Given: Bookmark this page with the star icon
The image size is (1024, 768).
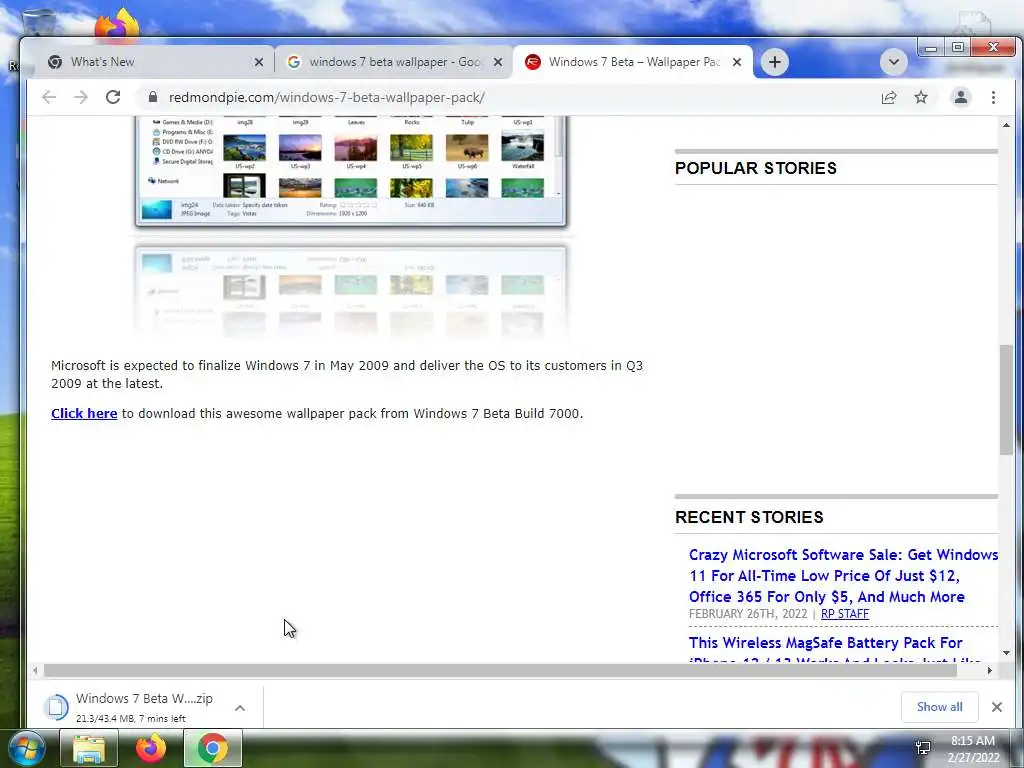Looking at the screenshot, I should (921, 97).
